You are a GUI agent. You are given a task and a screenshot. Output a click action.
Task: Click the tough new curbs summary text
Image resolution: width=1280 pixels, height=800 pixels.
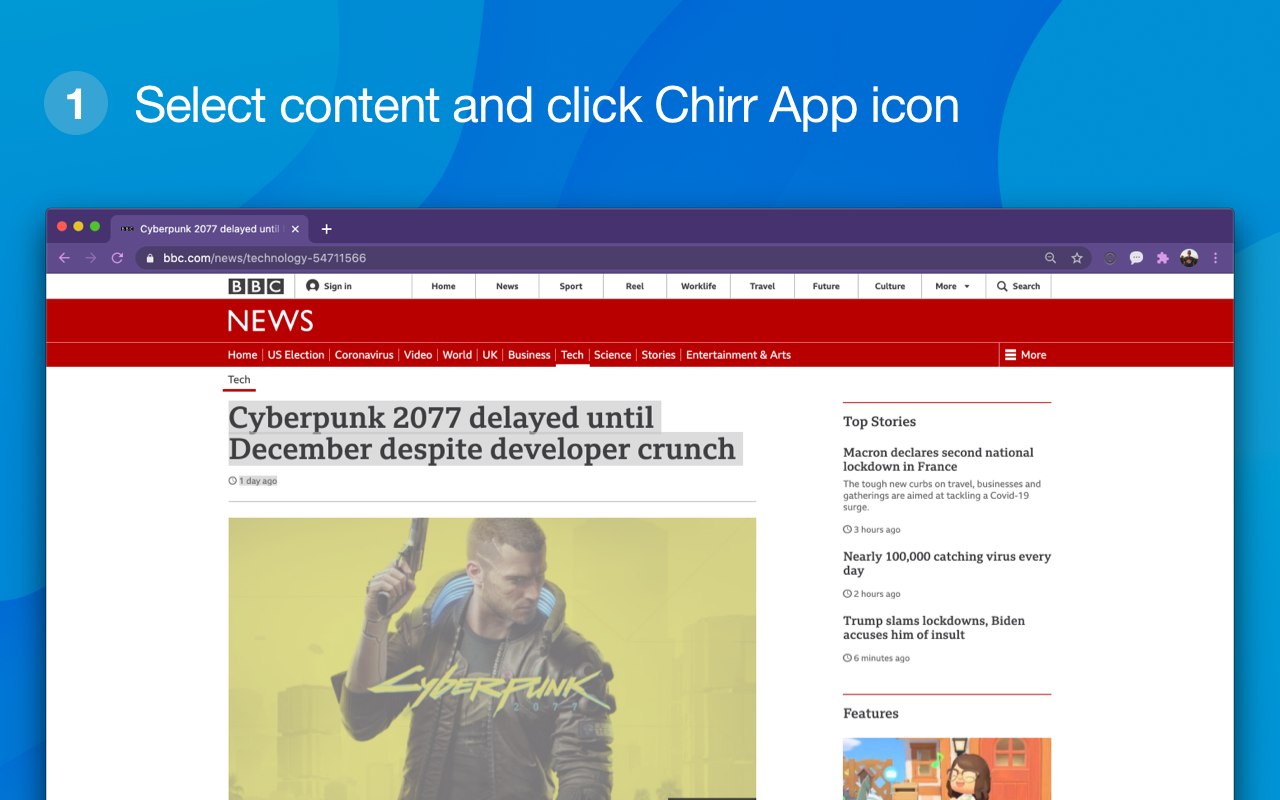[x=942, y=496]
